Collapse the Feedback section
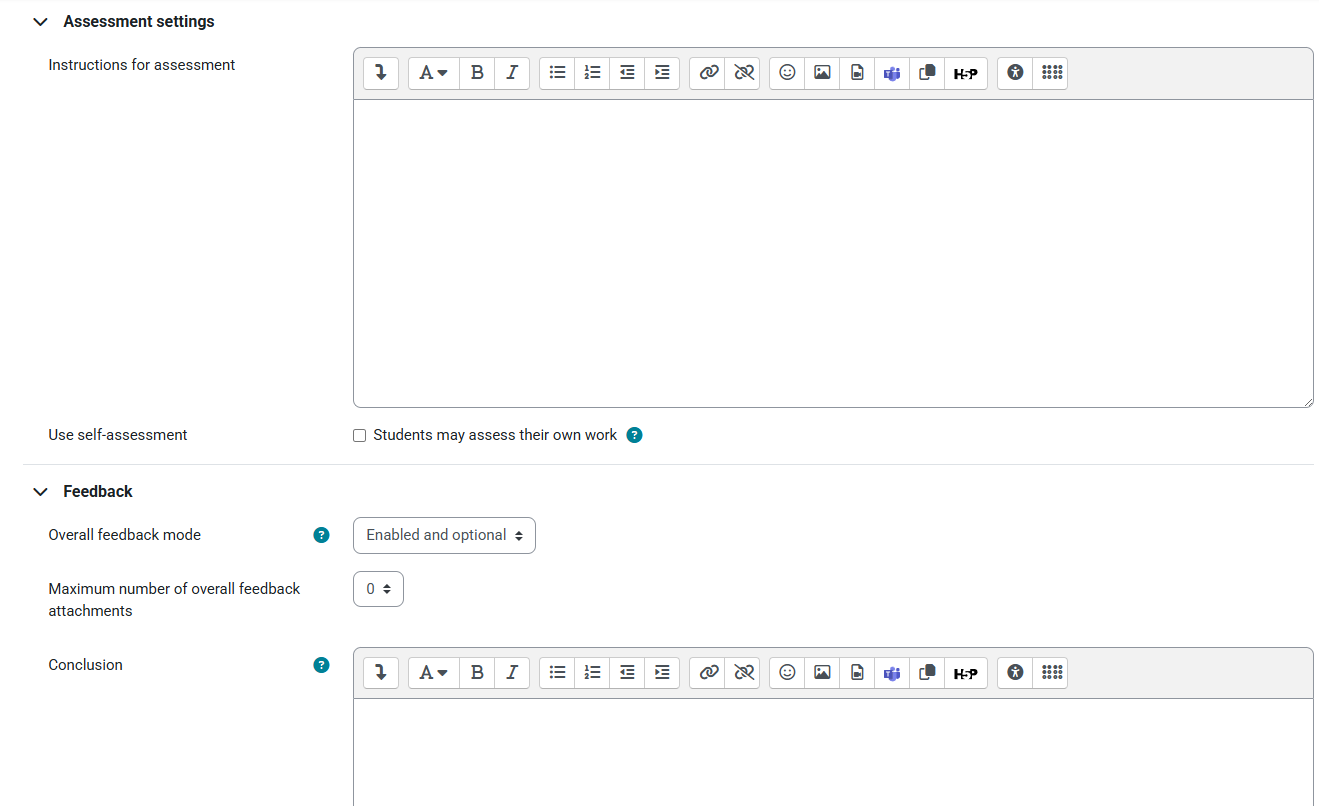1319x806 pixels. coord(41,492)
